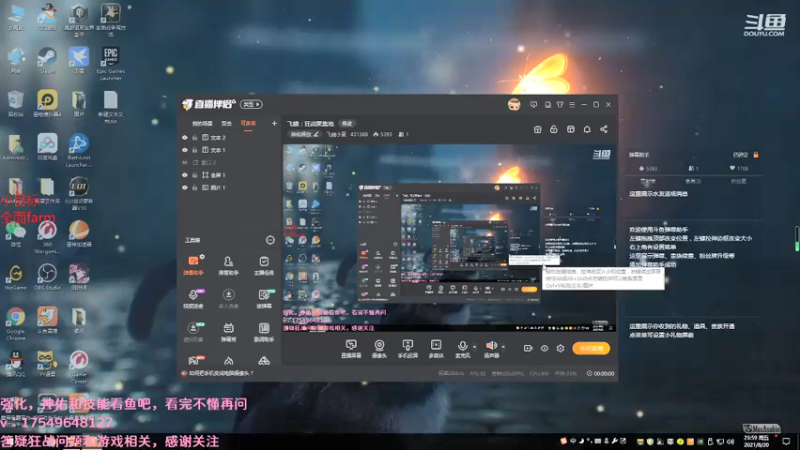The height and width of the screenshot is (450, 800).
Task: Expand the speaker options arrow
Action: [504, 346]
